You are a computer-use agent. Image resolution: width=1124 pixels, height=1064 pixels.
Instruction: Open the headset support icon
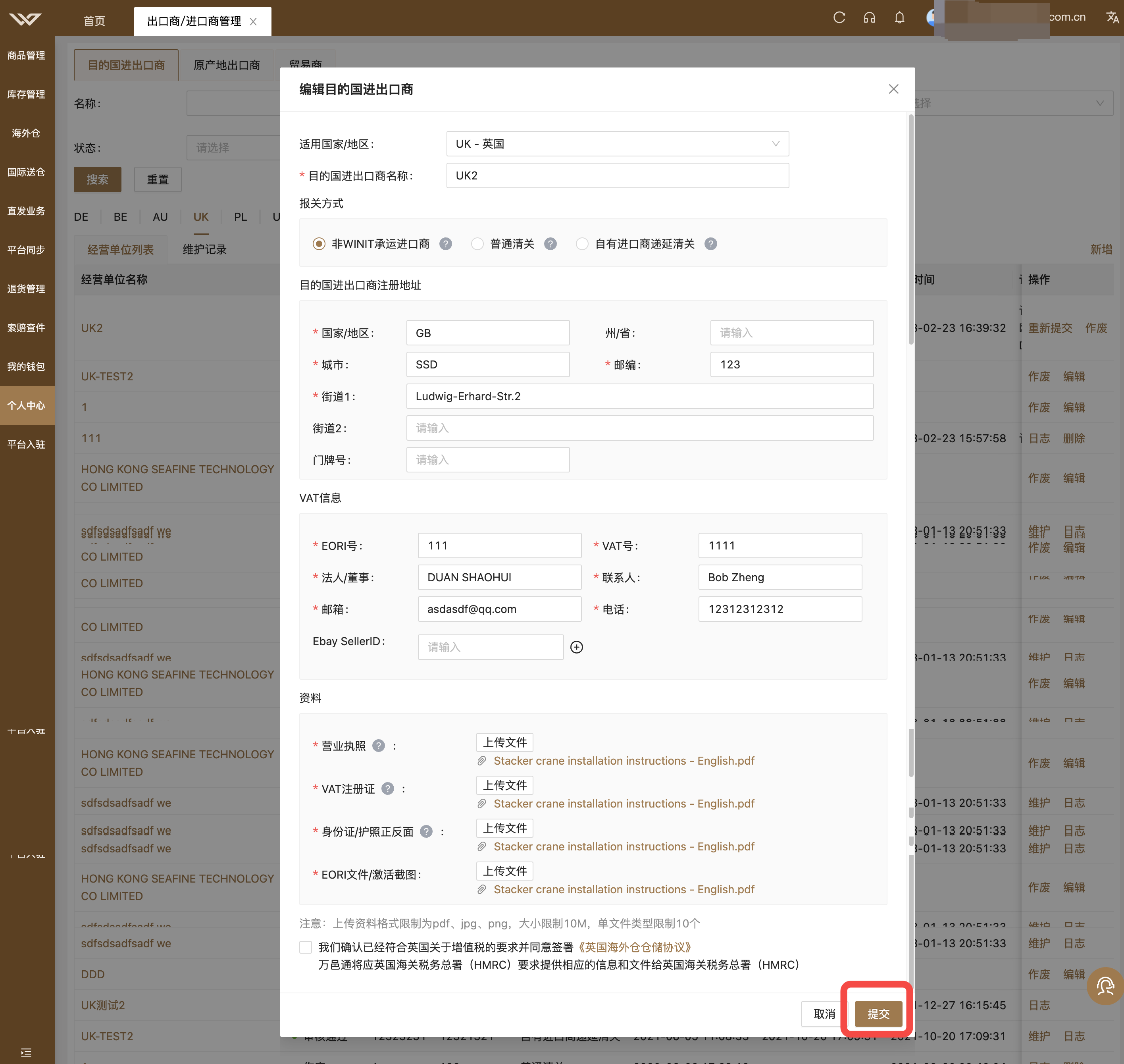pyautogui.click(x=869, y=17)
